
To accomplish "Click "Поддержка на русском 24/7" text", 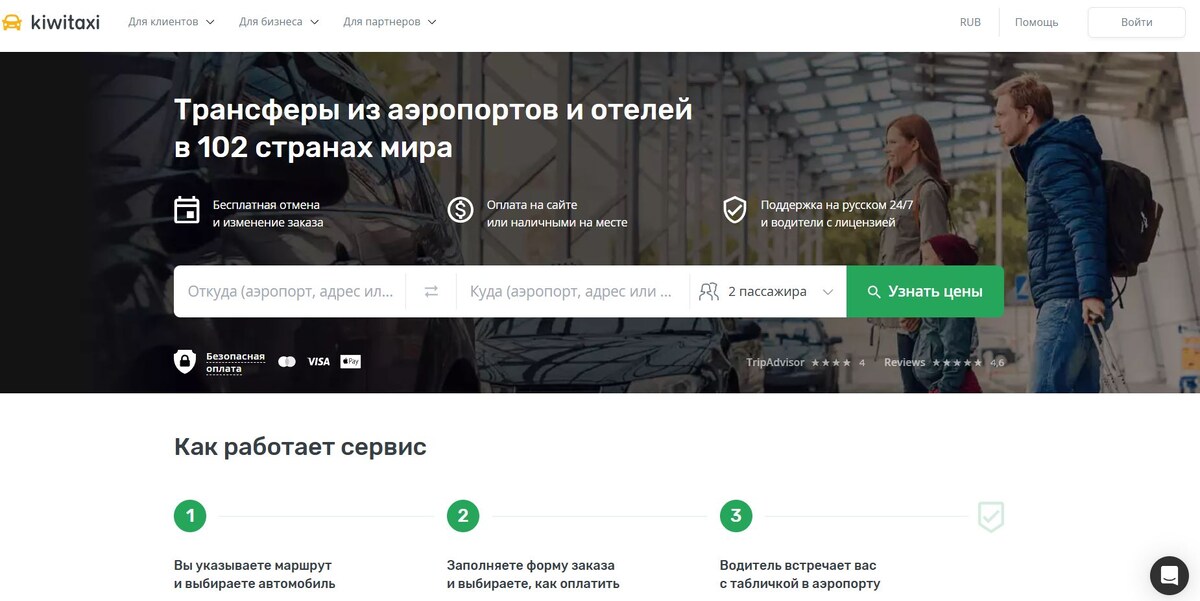I will [x=837, y=204].
